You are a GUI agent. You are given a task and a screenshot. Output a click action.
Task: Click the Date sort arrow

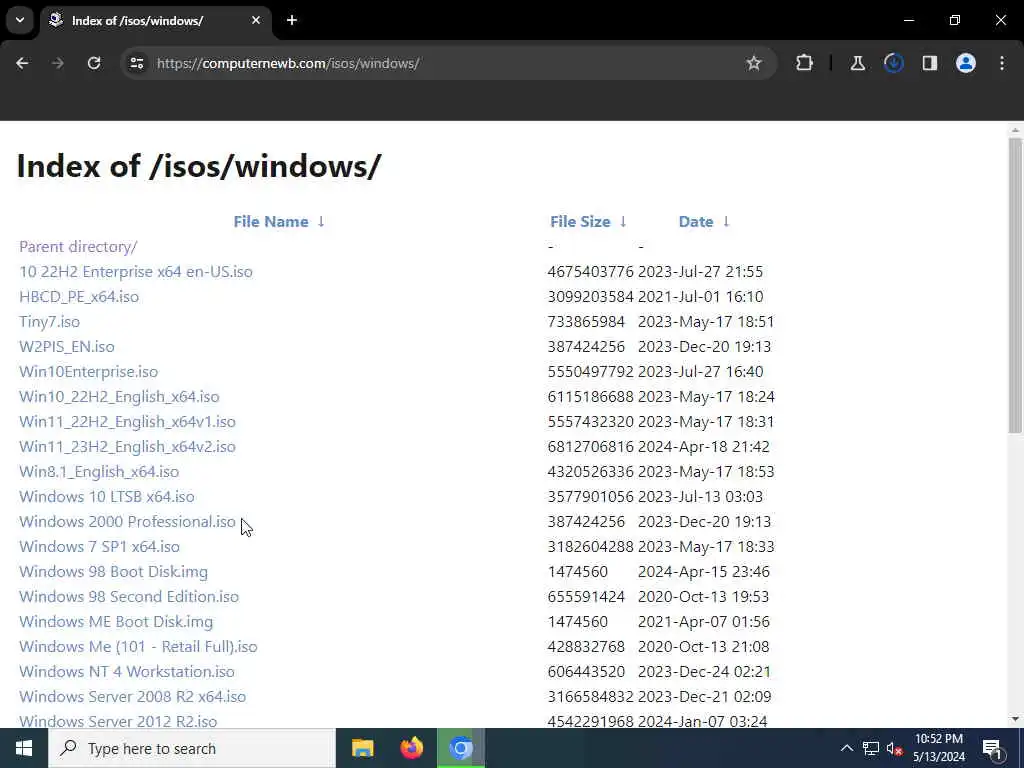[x=726, y=221]
